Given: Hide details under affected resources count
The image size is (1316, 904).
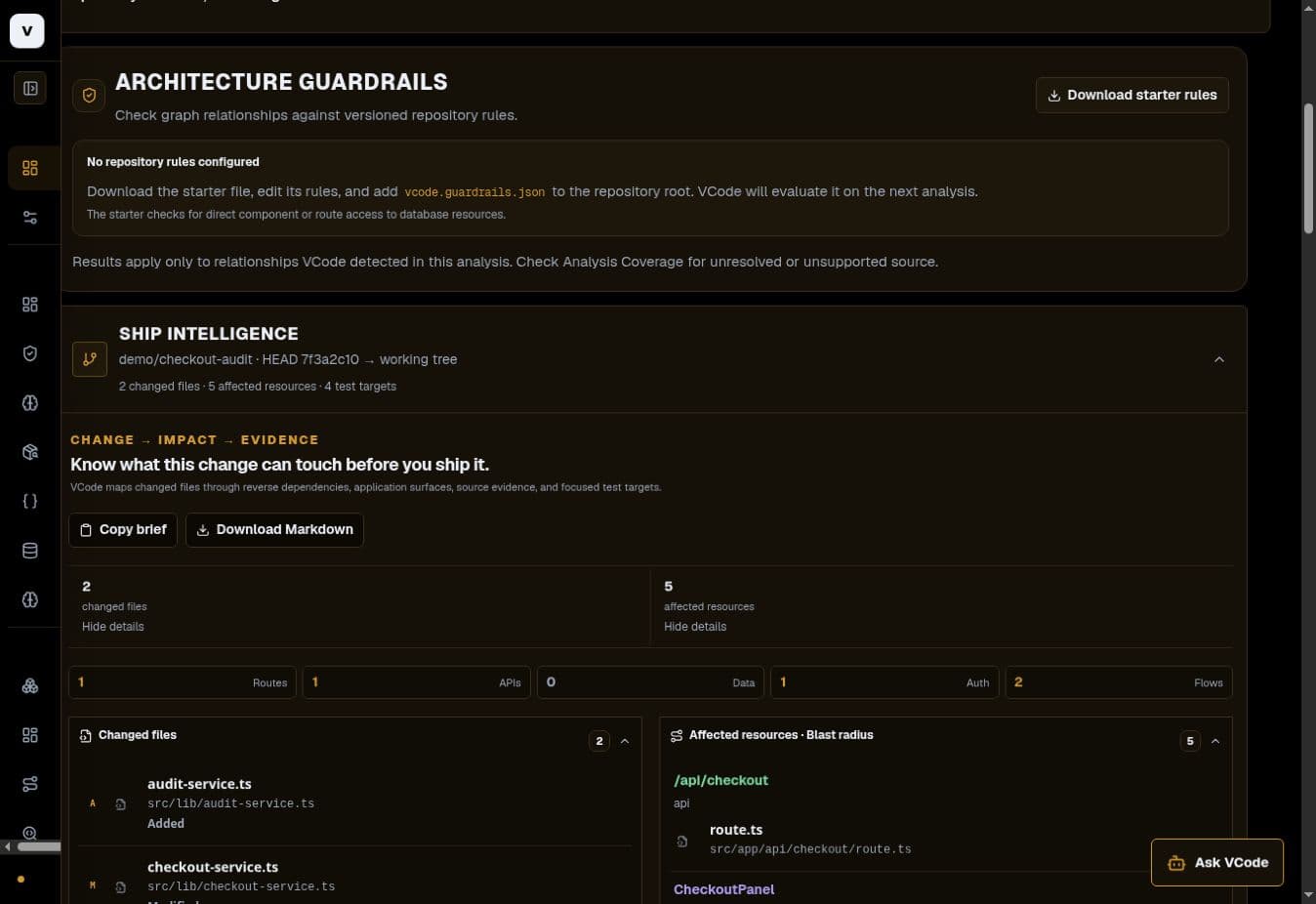Looking at the screenshot, I should pyautogui.click(x=695, y=627).
